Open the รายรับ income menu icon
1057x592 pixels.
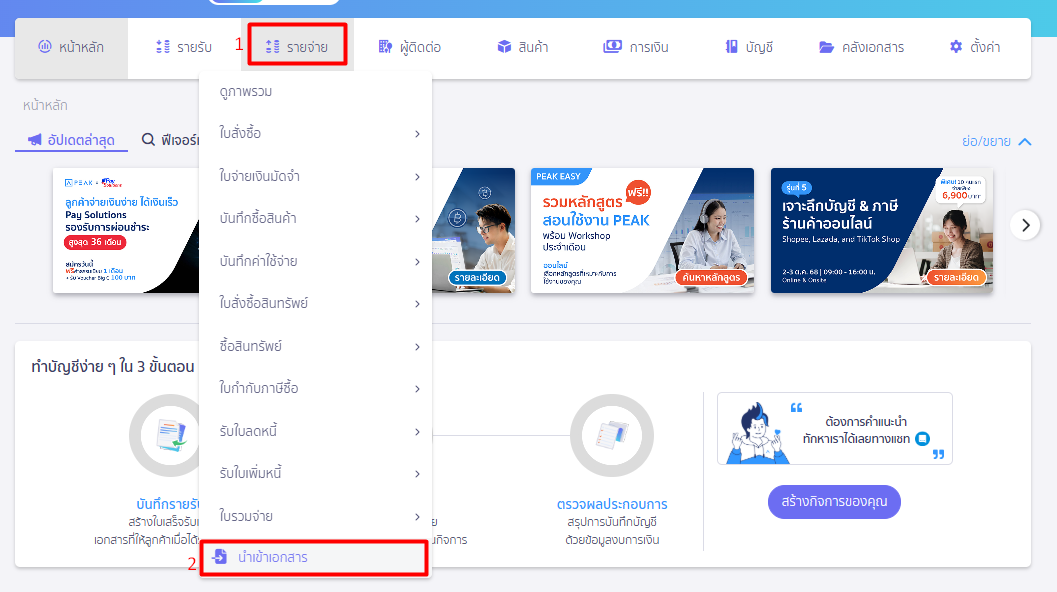[x=162, y=46]
